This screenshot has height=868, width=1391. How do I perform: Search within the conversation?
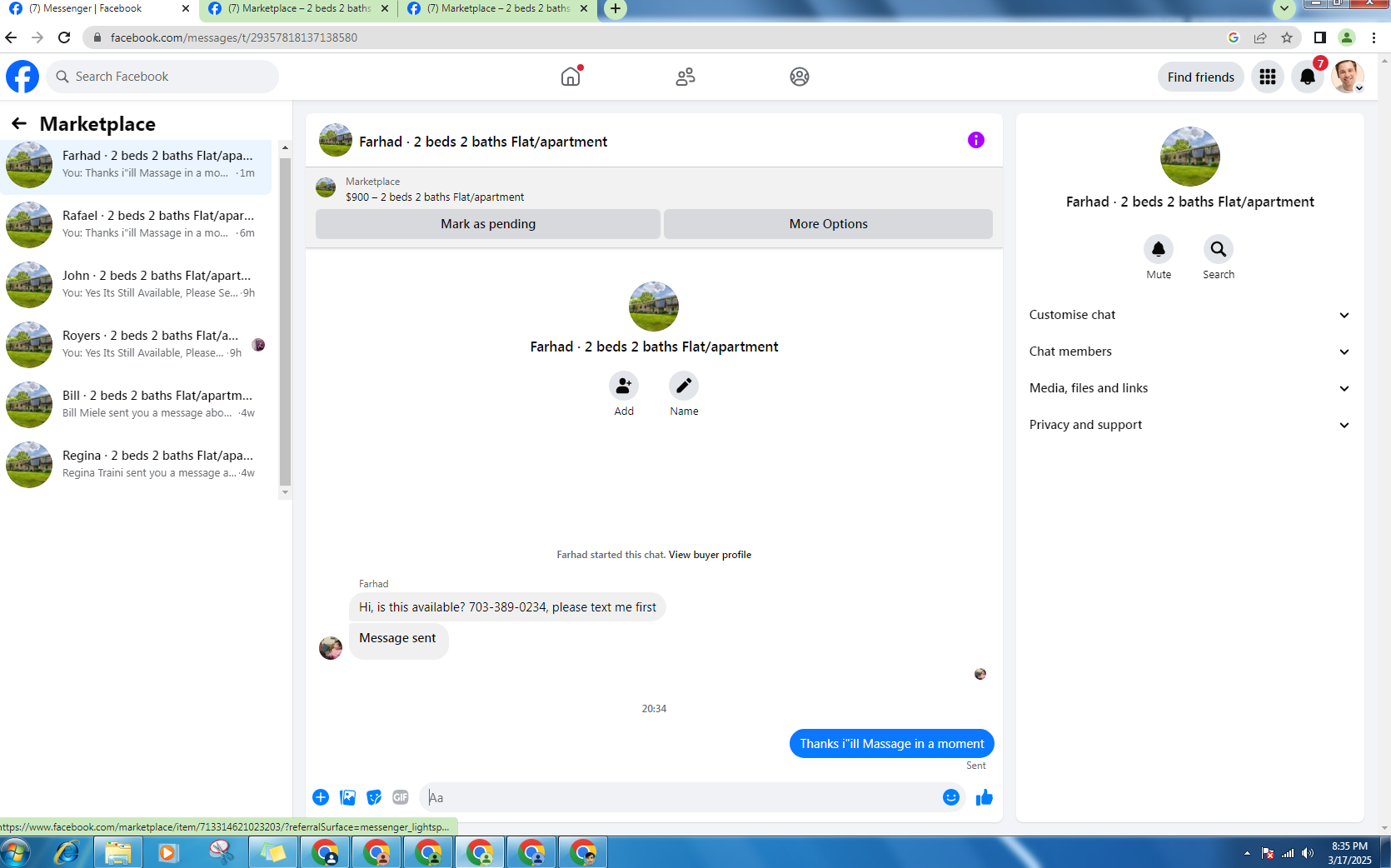pyautogui.click(x=1219, y=249)
